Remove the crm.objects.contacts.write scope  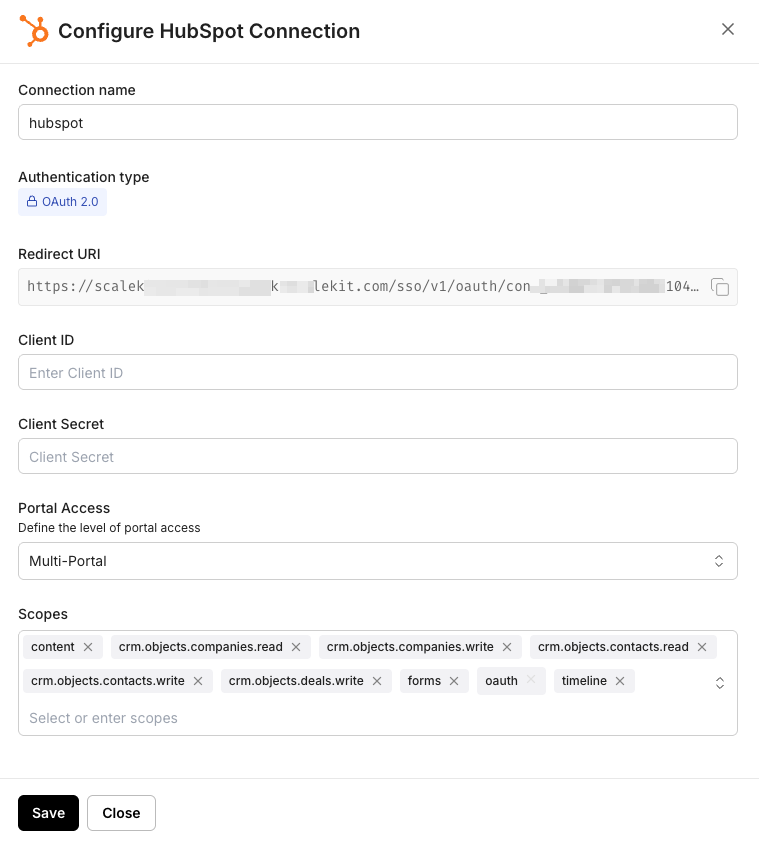(198, 681)
